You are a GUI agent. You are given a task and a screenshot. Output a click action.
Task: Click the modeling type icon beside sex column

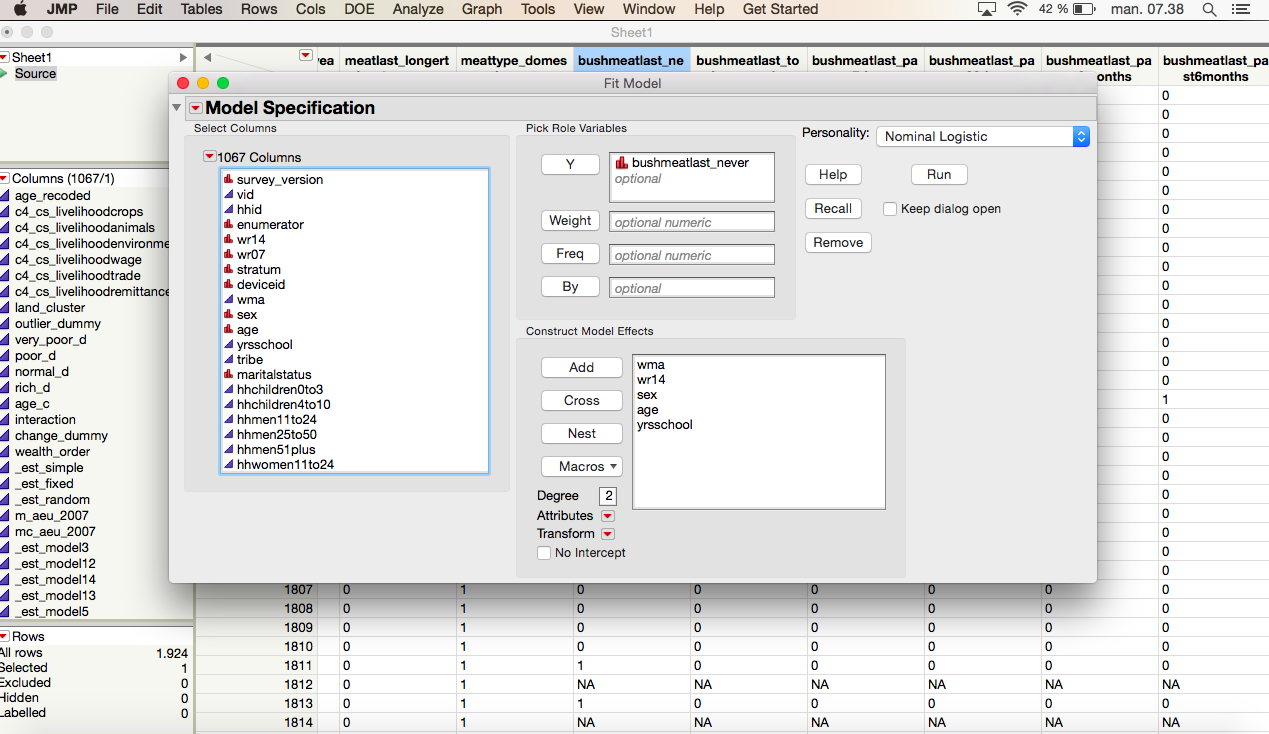[x=228, y=314]
